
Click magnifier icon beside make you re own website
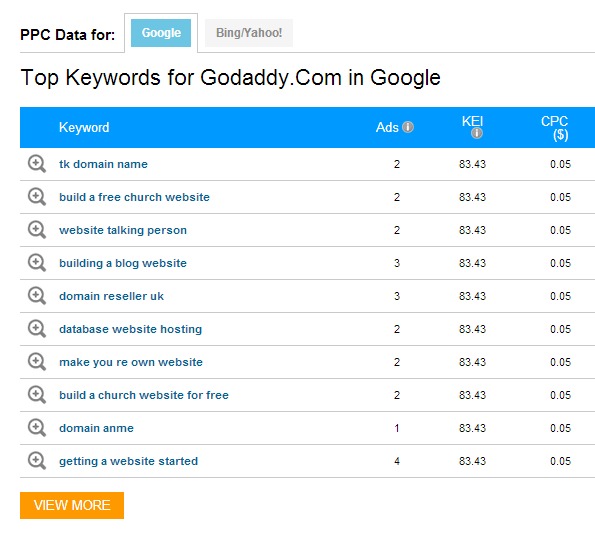tap(37, 362)
